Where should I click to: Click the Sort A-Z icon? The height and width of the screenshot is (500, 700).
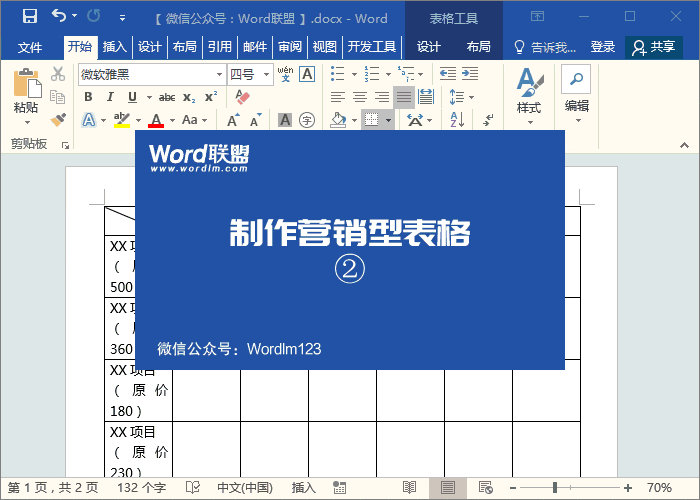[x=457, y=120]
